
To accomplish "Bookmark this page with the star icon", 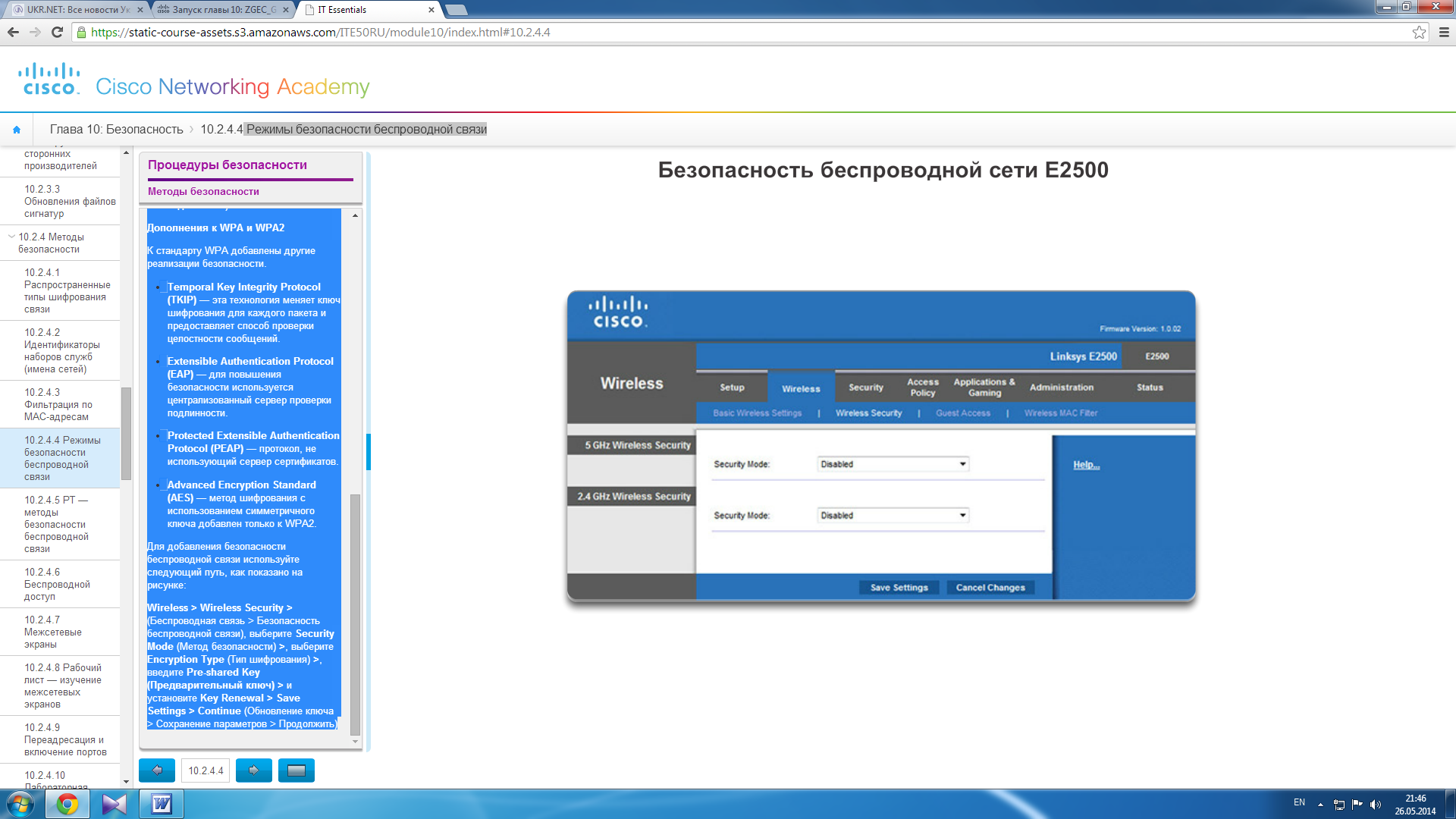I will point(1419,32).
